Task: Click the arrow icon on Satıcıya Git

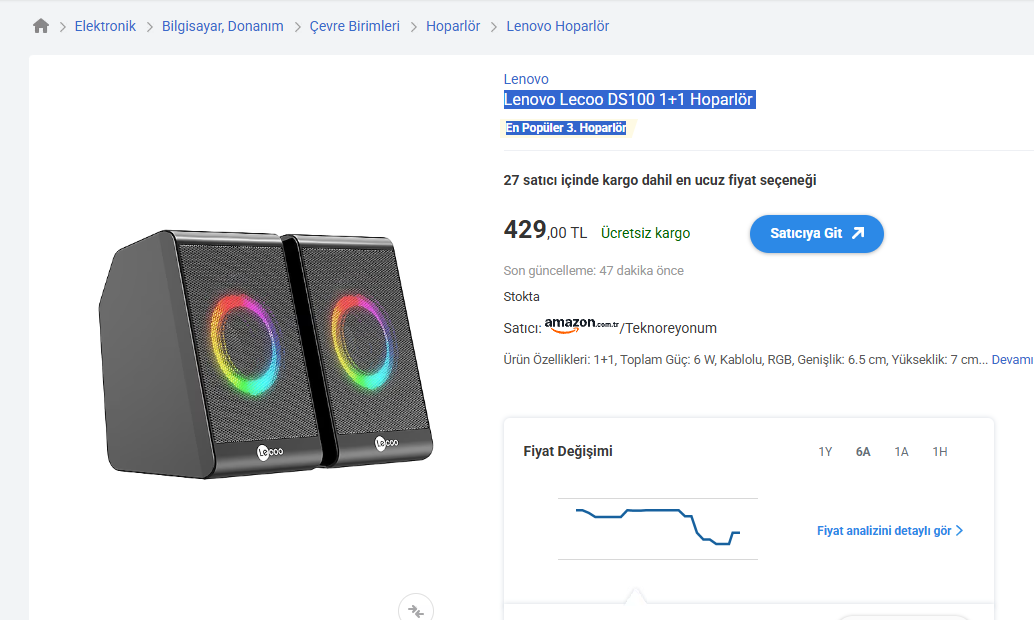Action: (858, 233)
